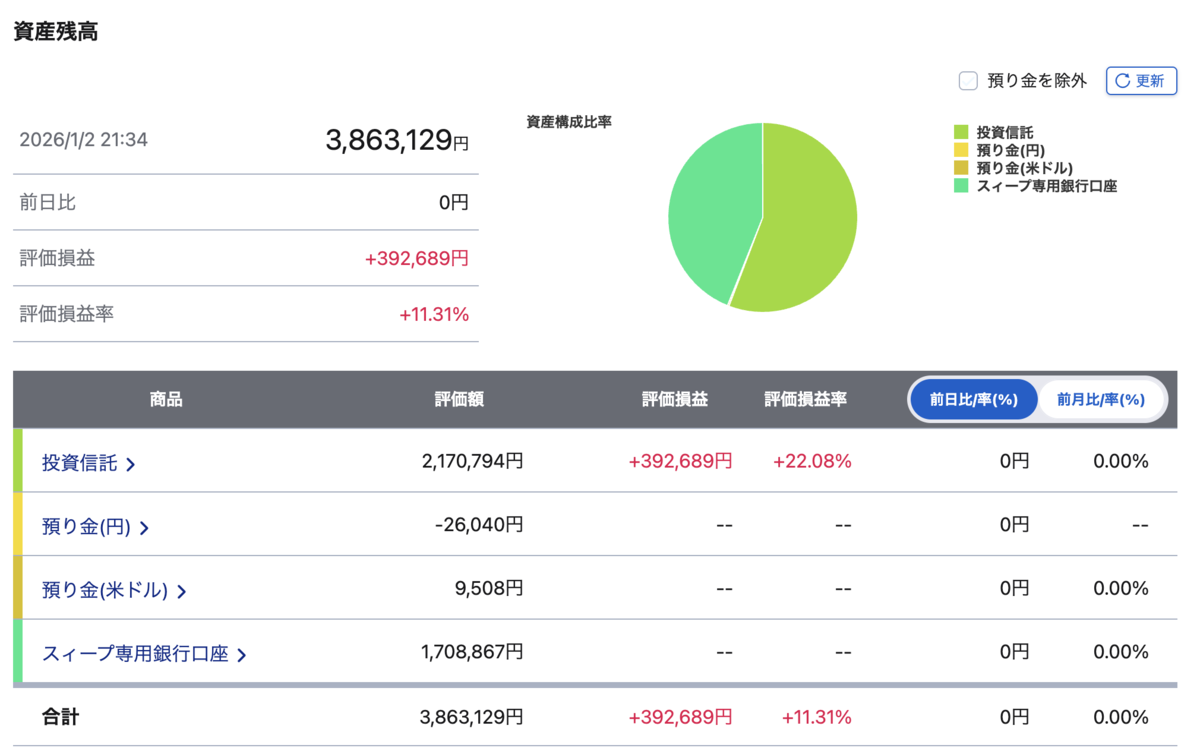Open the 投資信託 details link
Screen dimensions: 1200x751
click(x=80, y=463)
